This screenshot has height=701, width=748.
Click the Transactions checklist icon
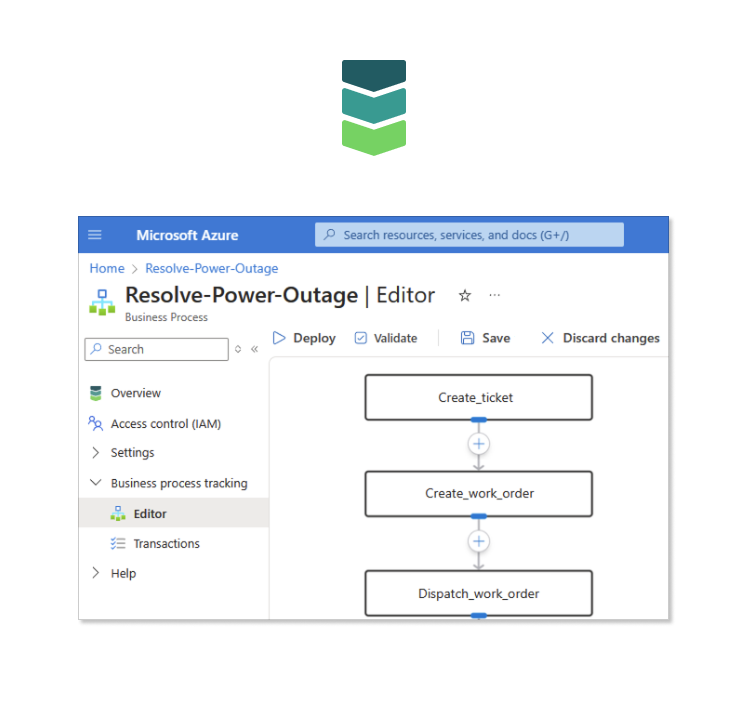pyautogui.click(x=118, y=544)
